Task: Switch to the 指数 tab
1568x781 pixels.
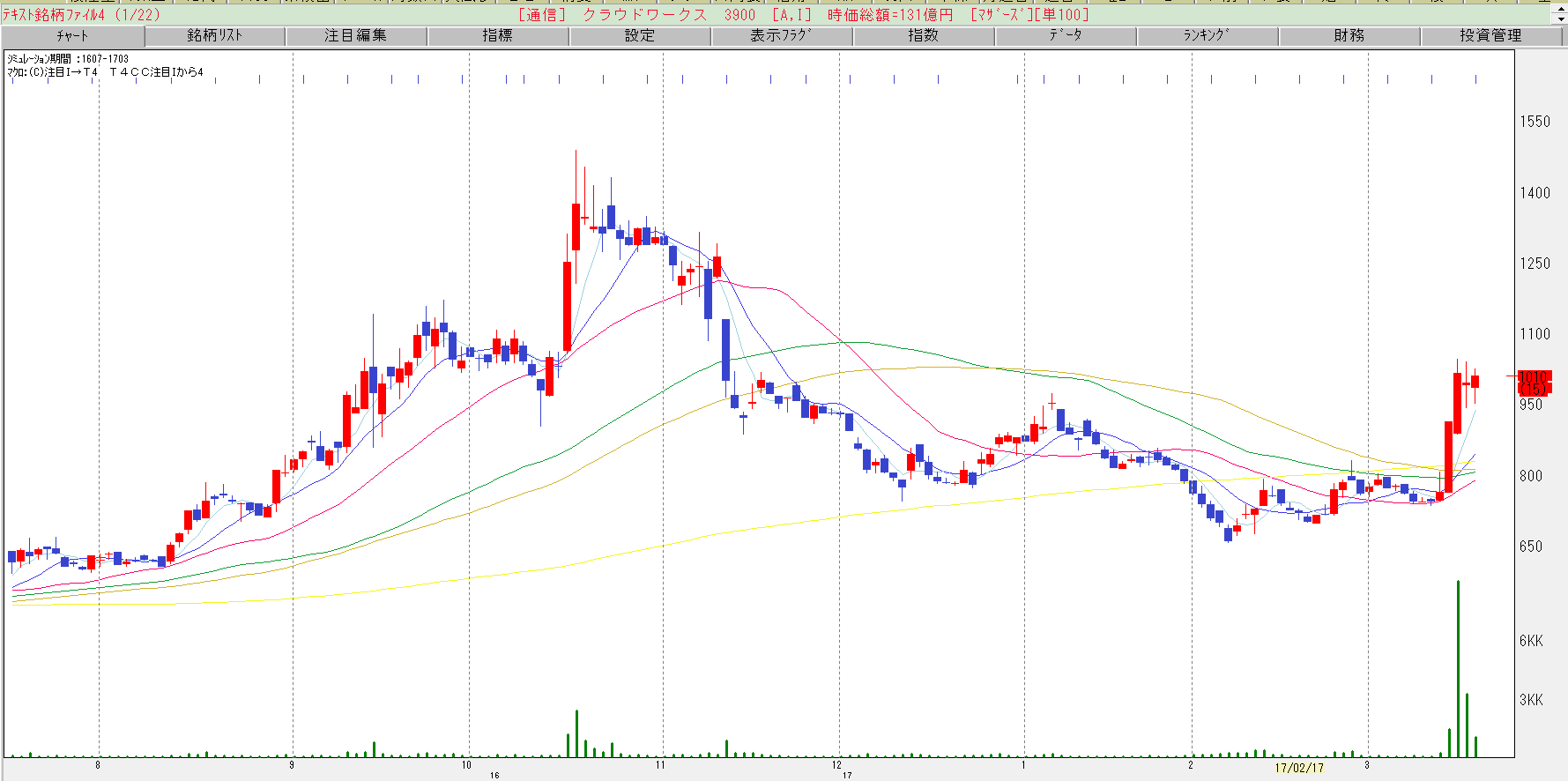Action: pos(923,36)
